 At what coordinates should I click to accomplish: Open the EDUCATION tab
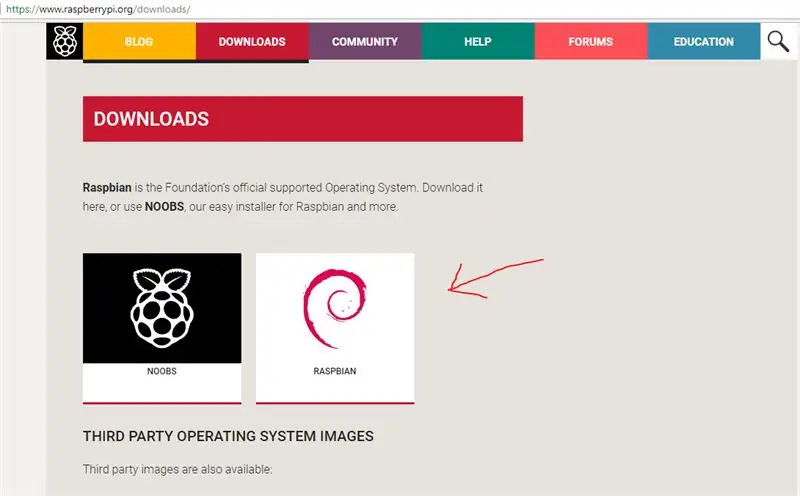point(704,41)
